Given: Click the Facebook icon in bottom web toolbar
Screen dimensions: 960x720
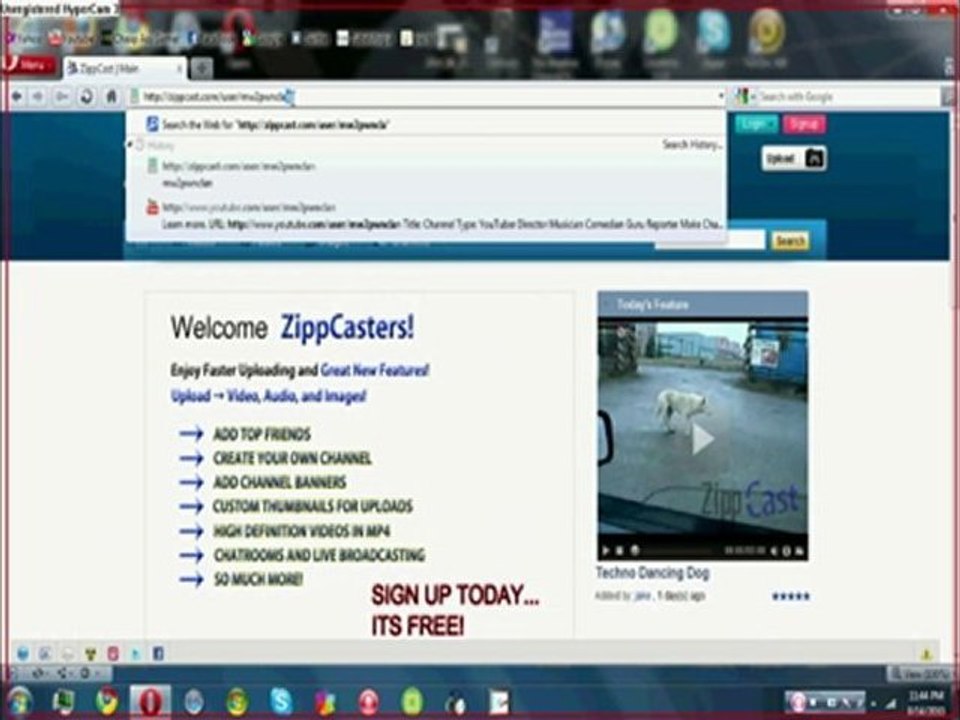Looking at the screenshot, I should pos(158,653).
